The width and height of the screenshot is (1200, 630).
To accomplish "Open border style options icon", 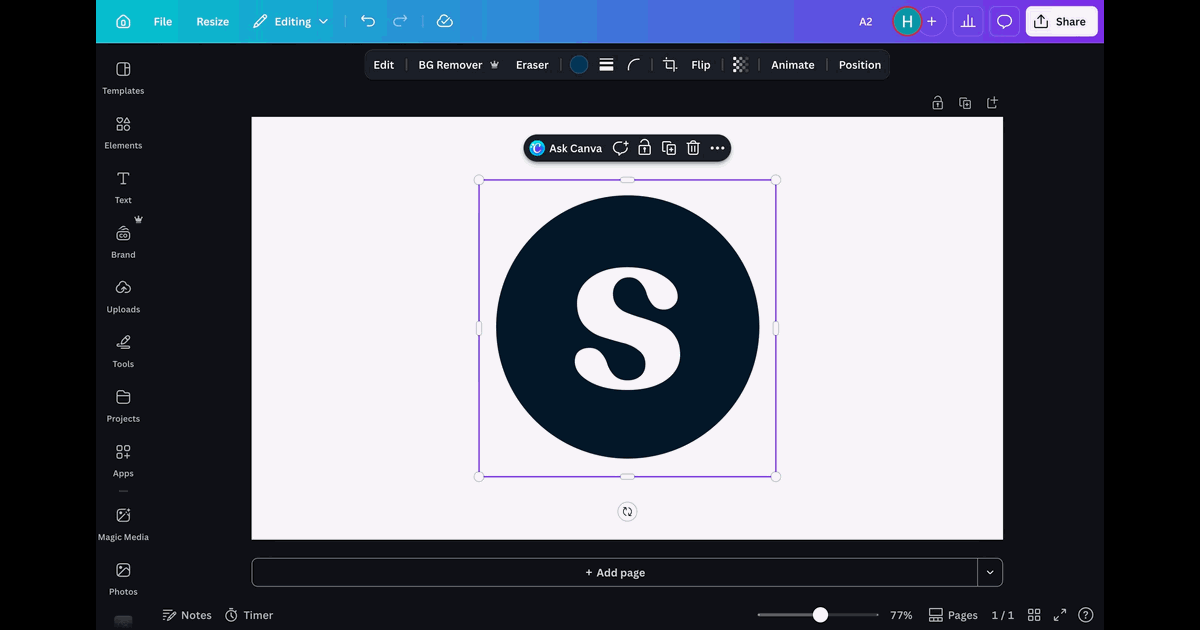I will tap(606, 65).
